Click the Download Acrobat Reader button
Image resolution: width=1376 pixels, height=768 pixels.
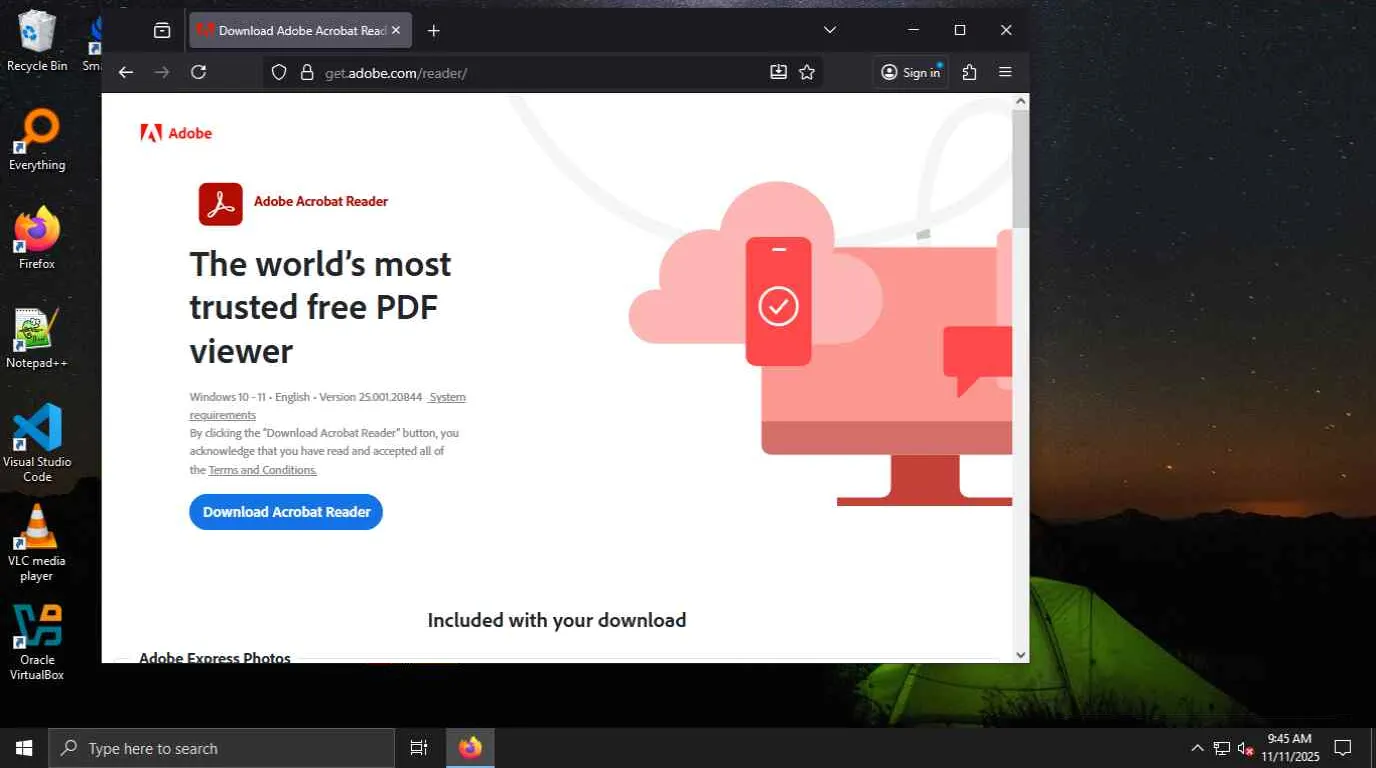(x=286, y=512)
